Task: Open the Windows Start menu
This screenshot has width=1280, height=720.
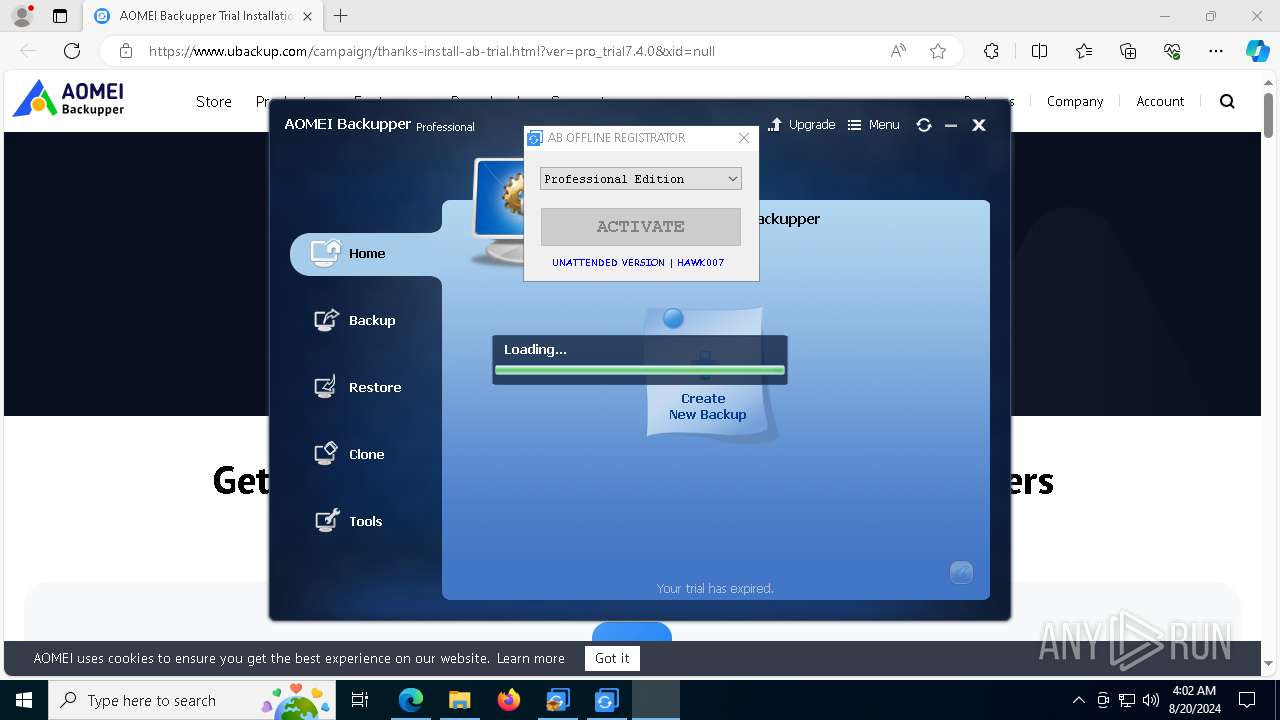Action: pyautogui.click(x=24, y=700)
